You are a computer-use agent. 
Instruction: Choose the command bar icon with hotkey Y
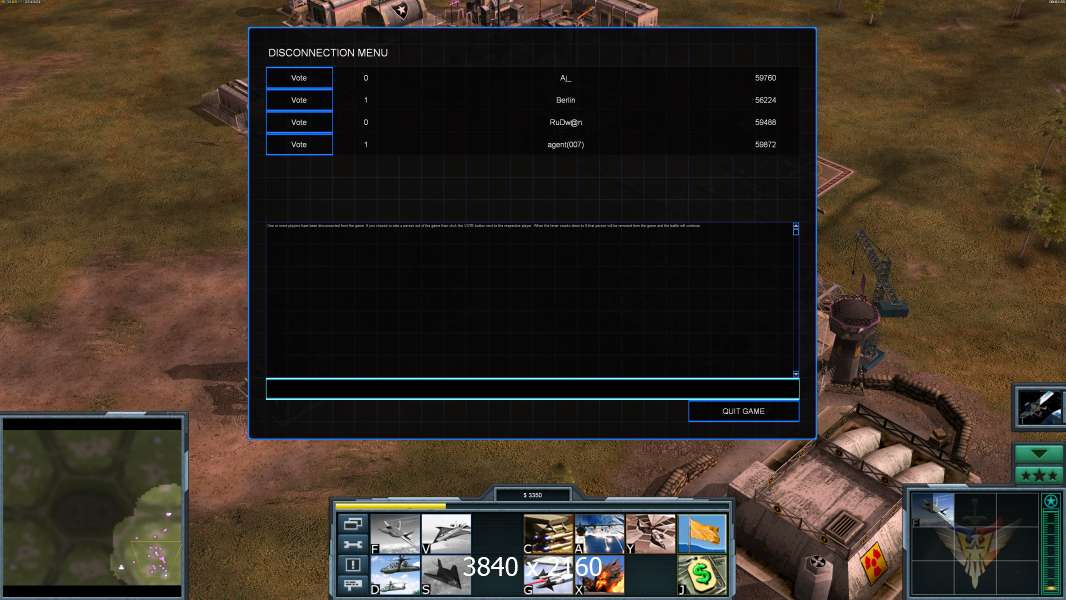pos(651,533)
